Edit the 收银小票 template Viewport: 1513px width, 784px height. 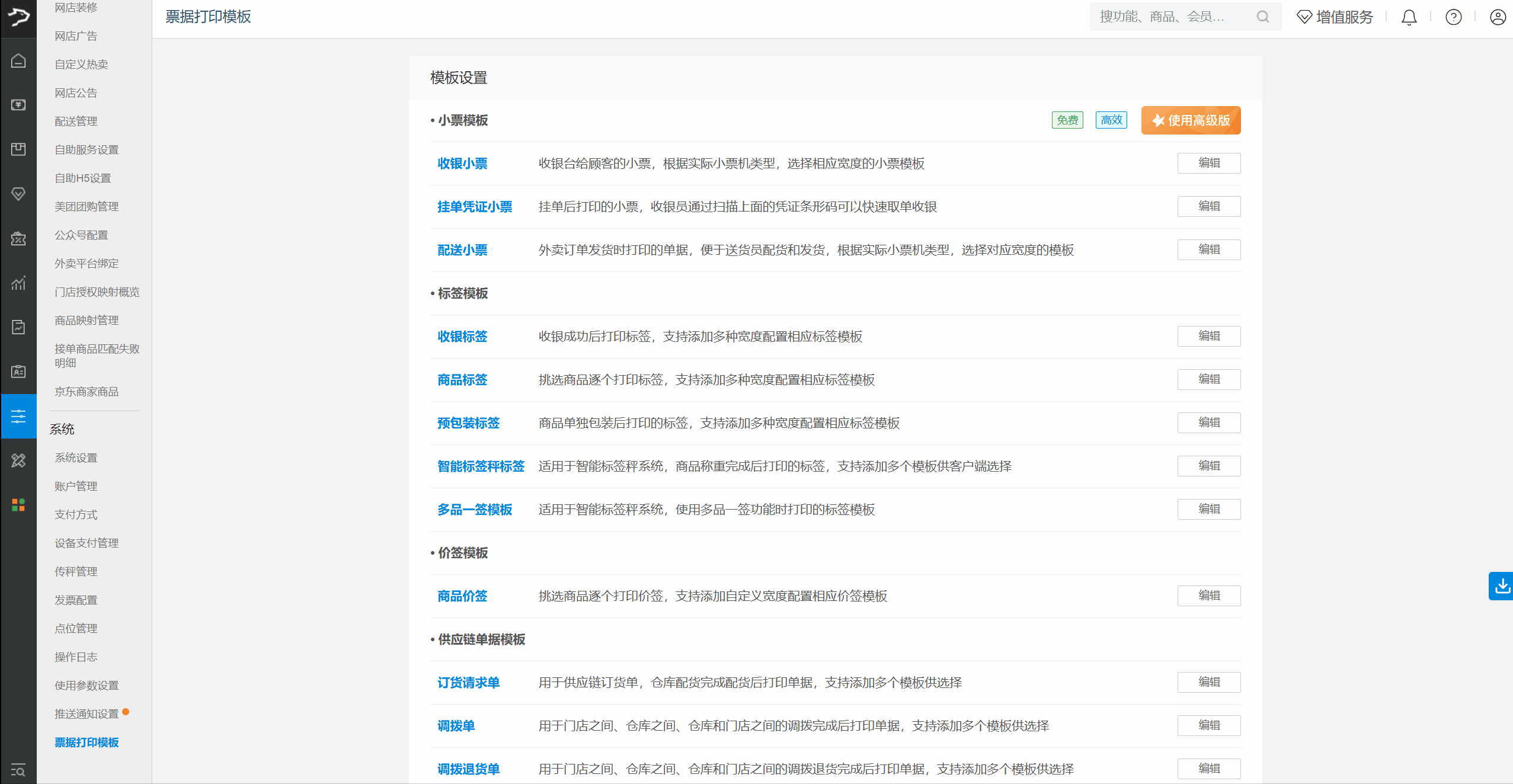point(1208,163)
